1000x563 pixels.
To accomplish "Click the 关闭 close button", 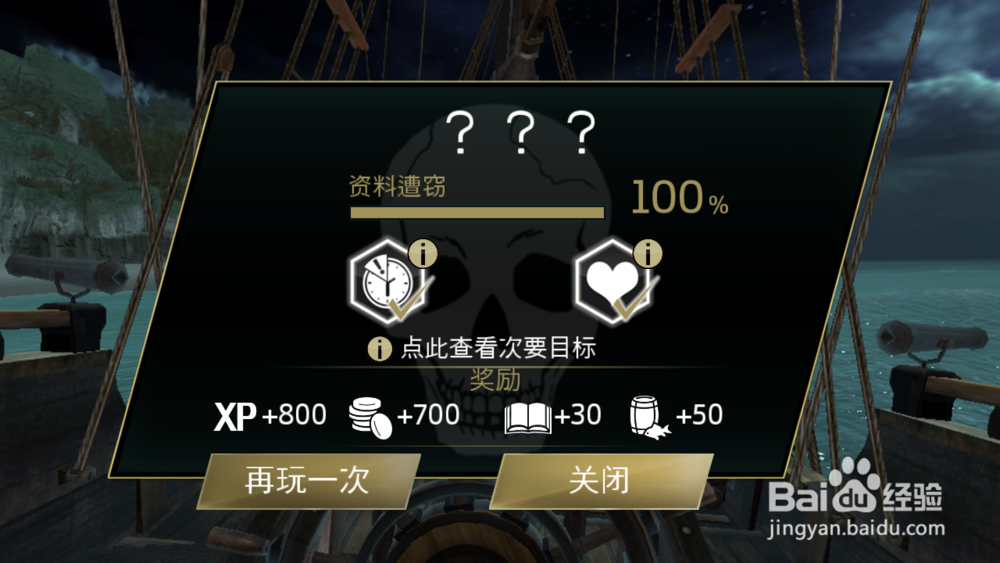I will (x=601, y=481).
